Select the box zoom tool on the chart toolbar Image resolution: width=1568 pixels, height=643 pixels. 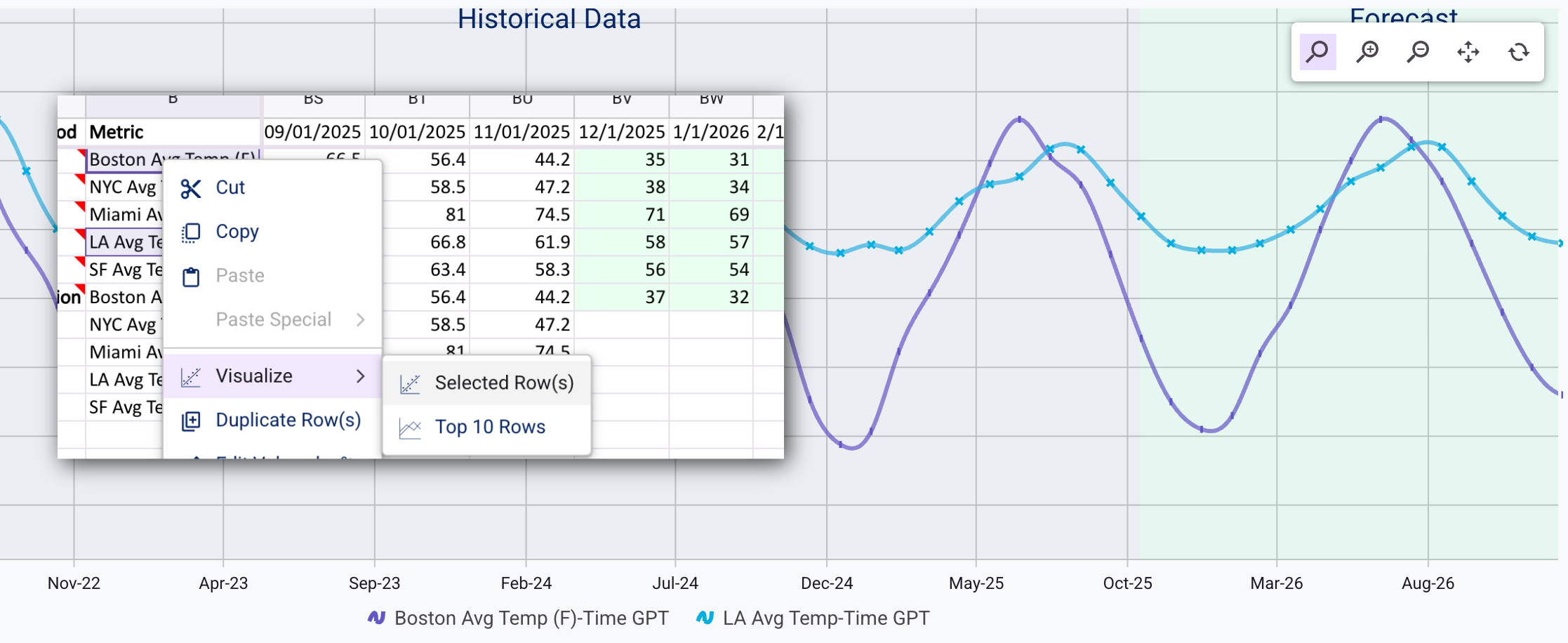click(1317, 51)
